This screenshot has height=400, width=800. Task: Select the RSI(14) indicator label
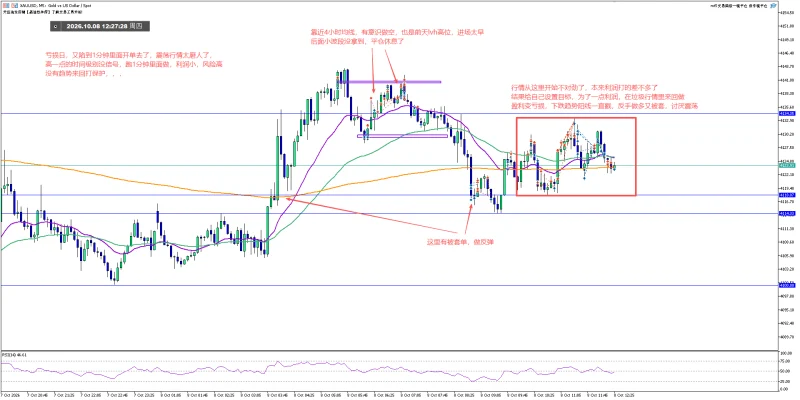coord(13,354)
